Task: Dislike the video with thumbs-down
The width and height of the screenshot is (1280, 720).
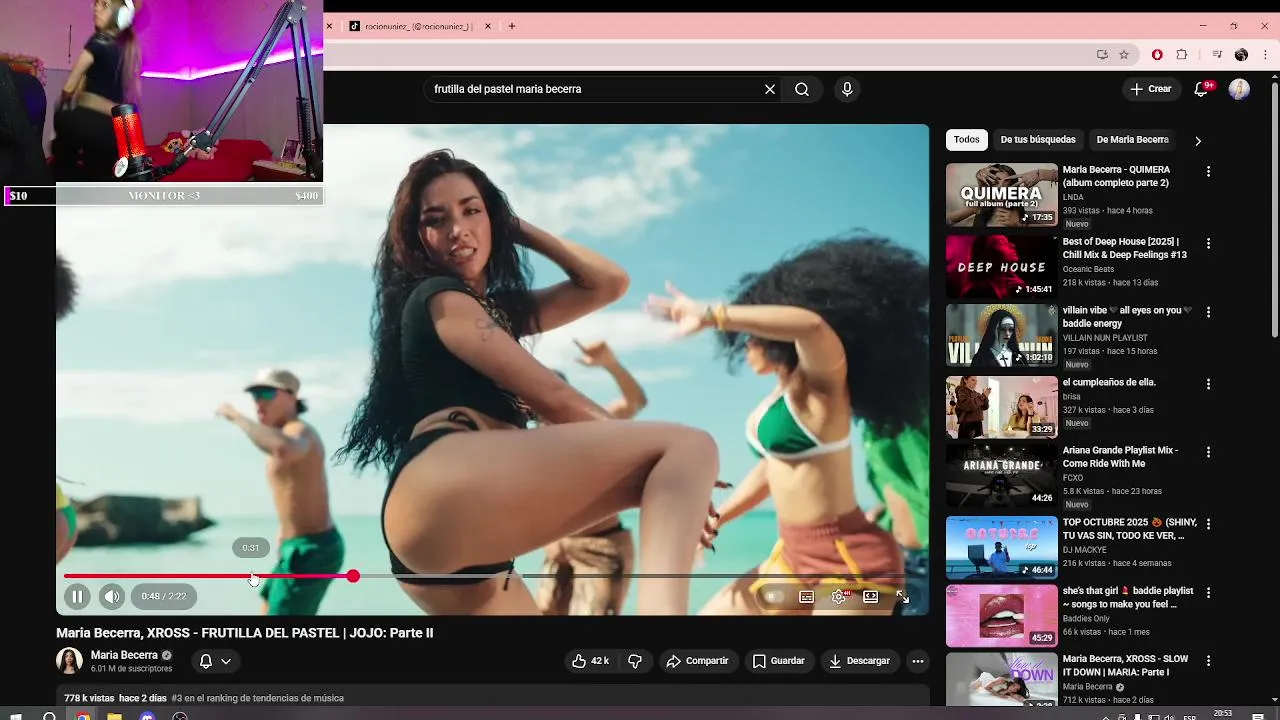Action: click(x=634, y=661)
